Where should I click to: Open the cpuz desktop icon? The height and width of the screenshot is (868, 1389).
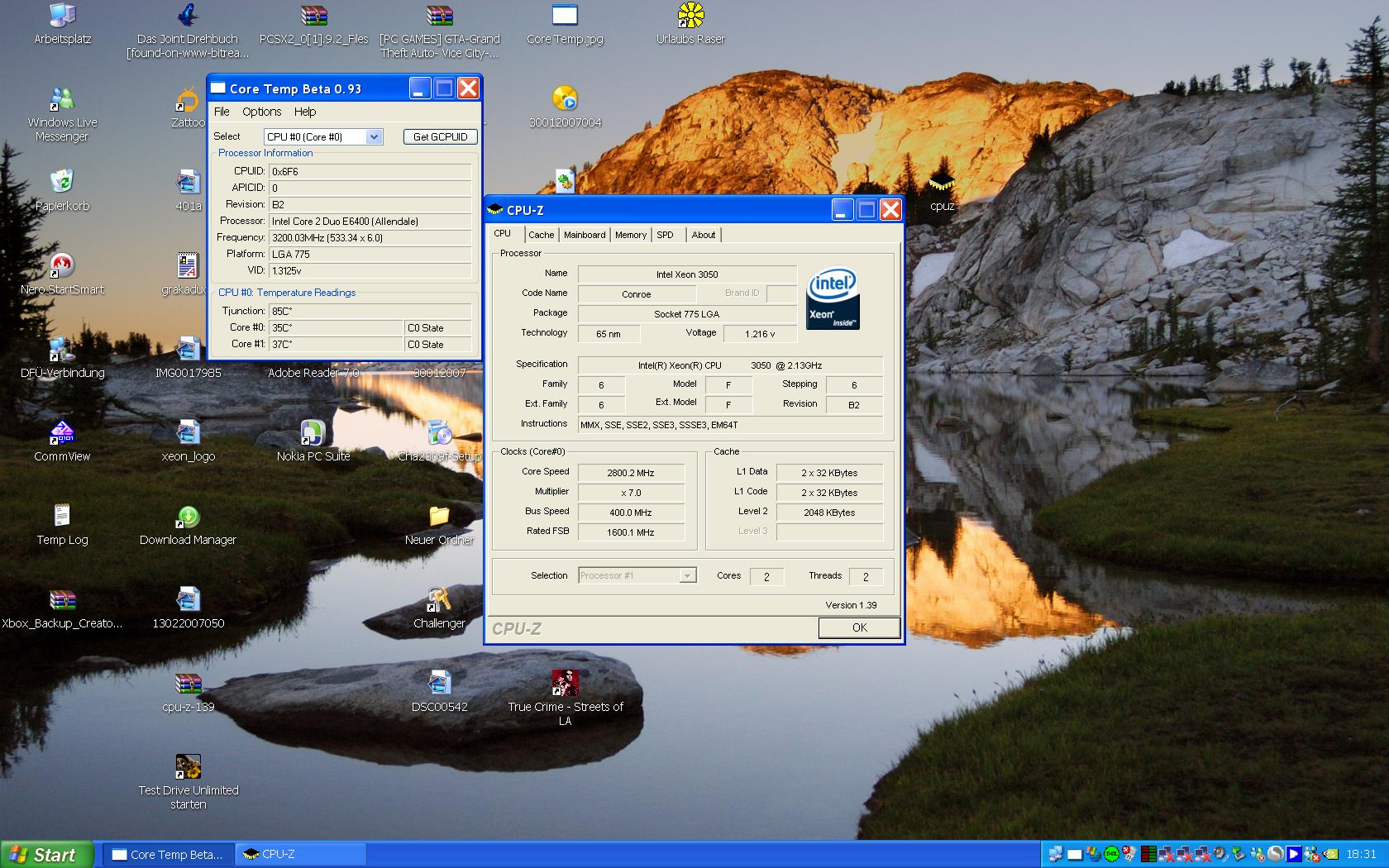click(x=942, y=184)
